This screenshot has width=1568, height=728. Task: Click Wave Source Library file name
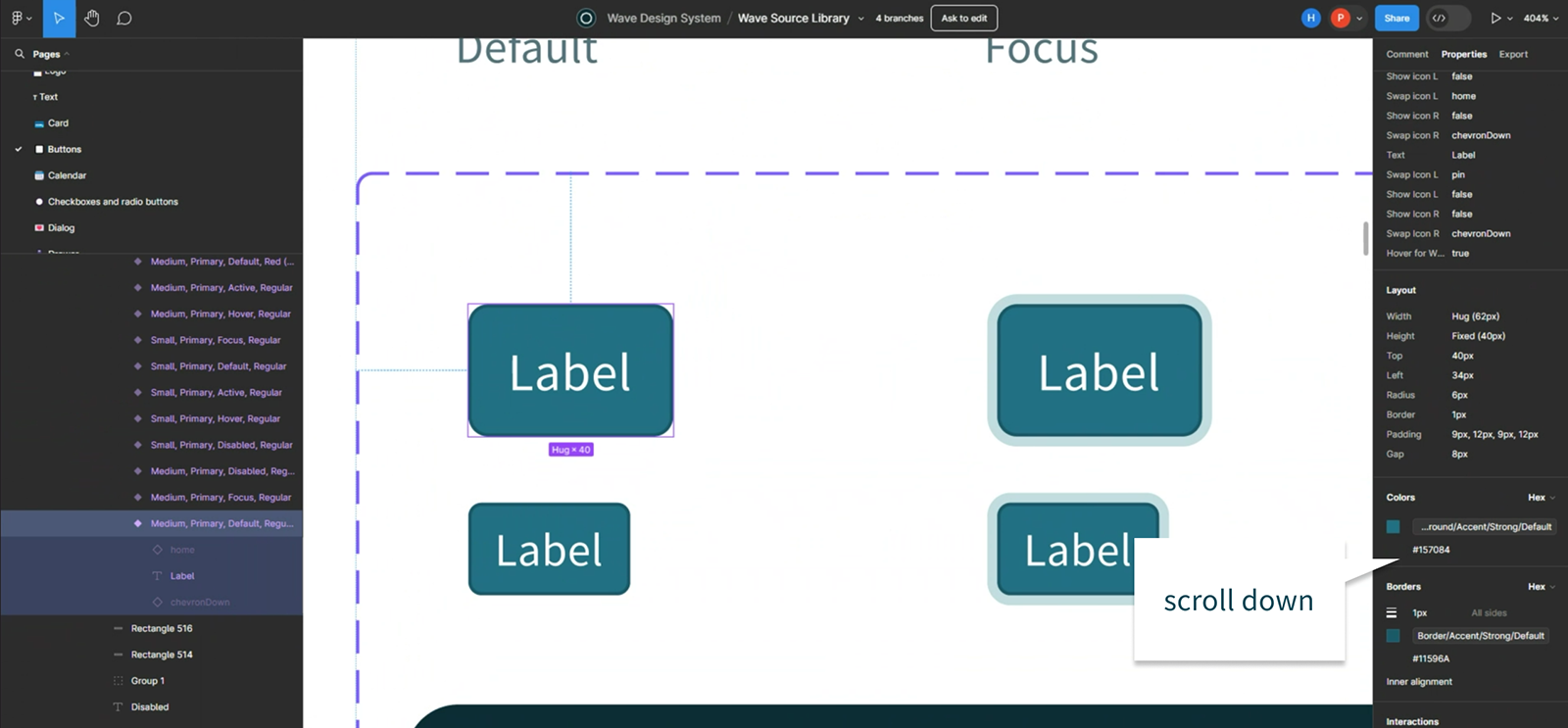[794, 18]
